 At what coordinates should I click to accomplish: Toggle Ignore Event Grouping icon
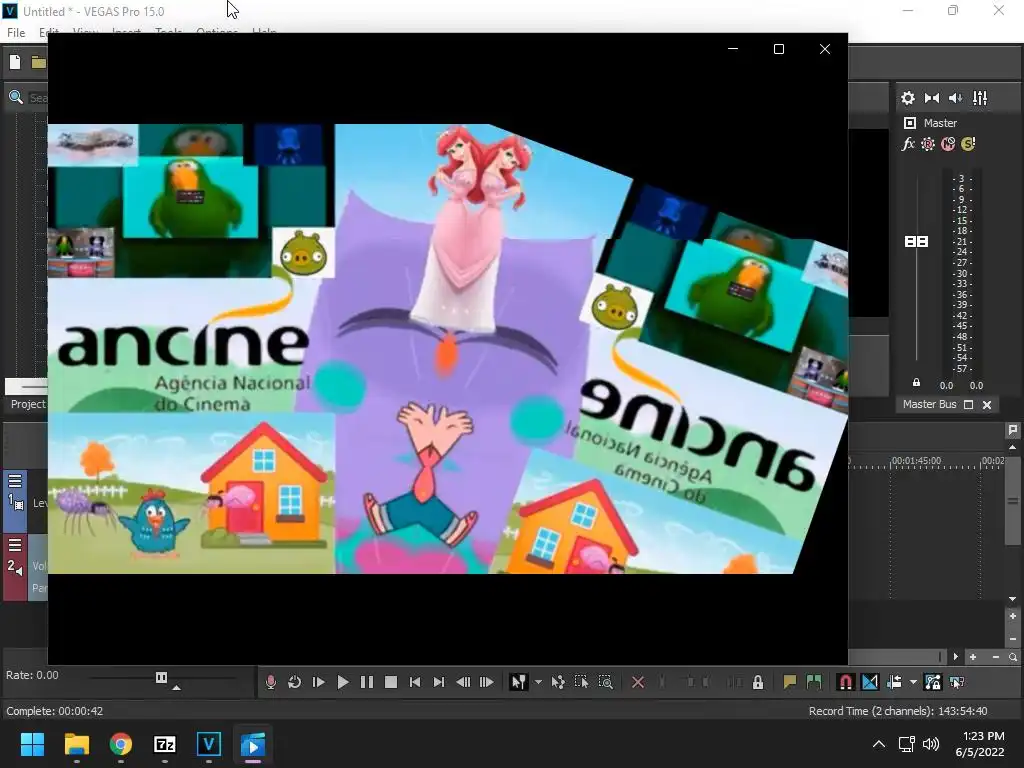957,682
